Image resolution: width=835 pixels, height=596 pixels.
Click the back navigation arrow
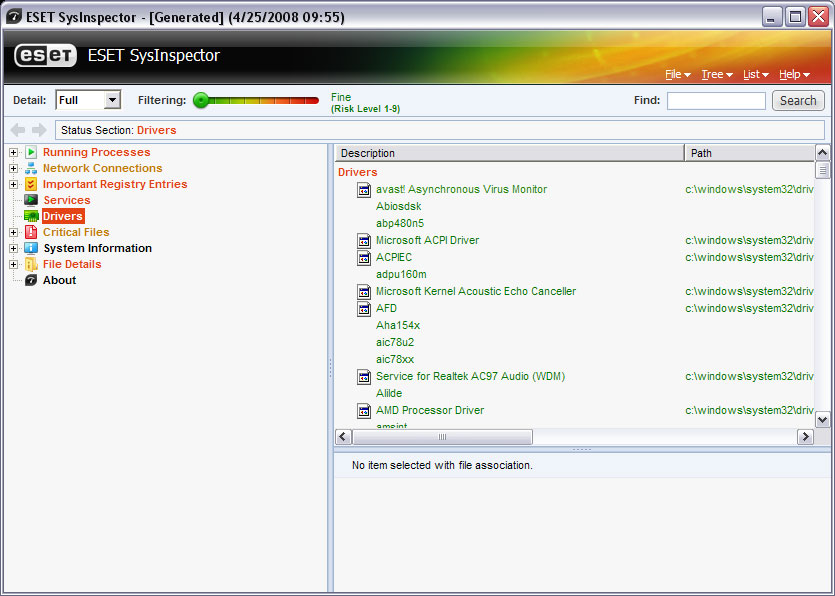click(18, 130)
